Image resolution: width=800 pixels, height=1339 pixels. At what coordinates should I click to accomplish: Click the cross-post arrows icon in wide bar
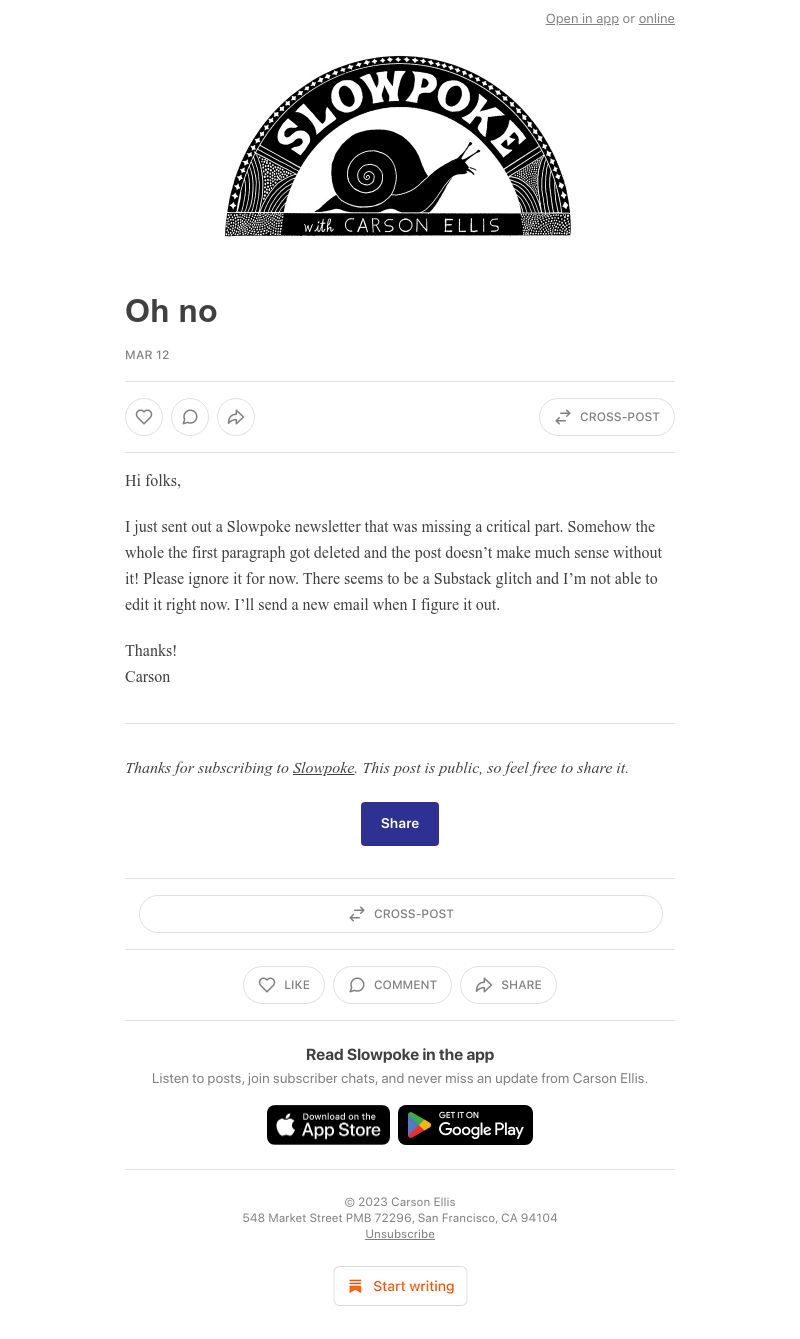point(357,914)
